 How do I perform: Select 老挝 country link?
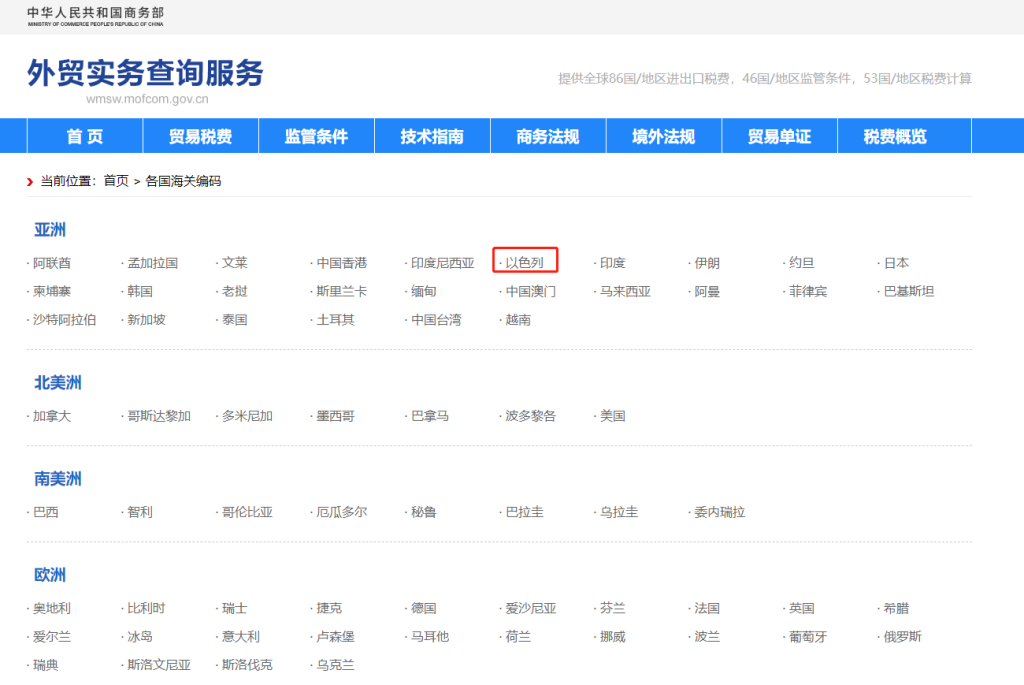(234, 291)
